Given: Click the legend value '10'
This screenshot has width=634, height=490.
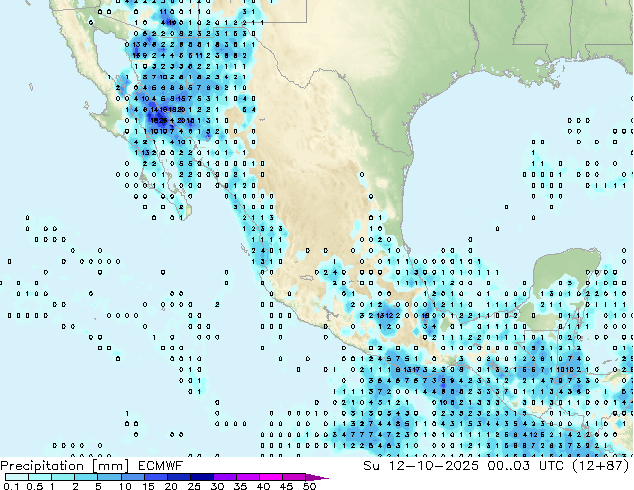Looking at the screenshot, I should [x=125, y=486].
